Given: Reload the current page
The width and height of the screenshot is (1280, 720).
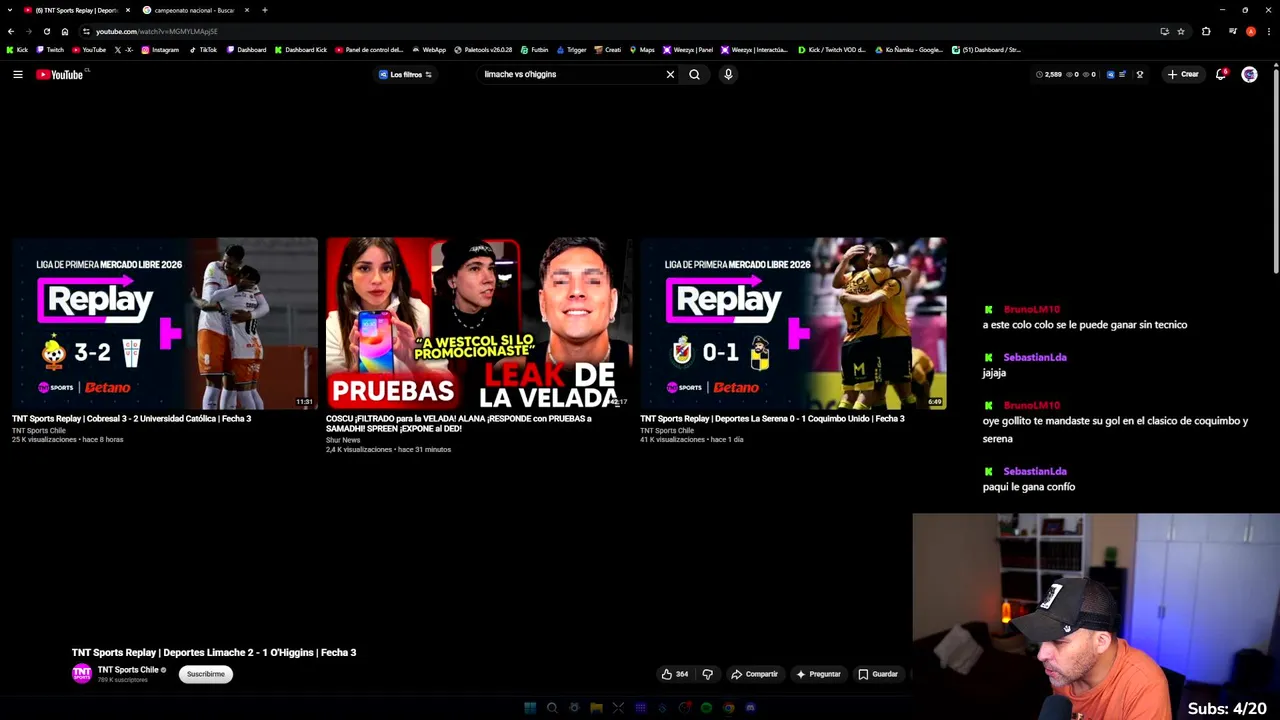Looking at the screenshot, I should point(46,31).
